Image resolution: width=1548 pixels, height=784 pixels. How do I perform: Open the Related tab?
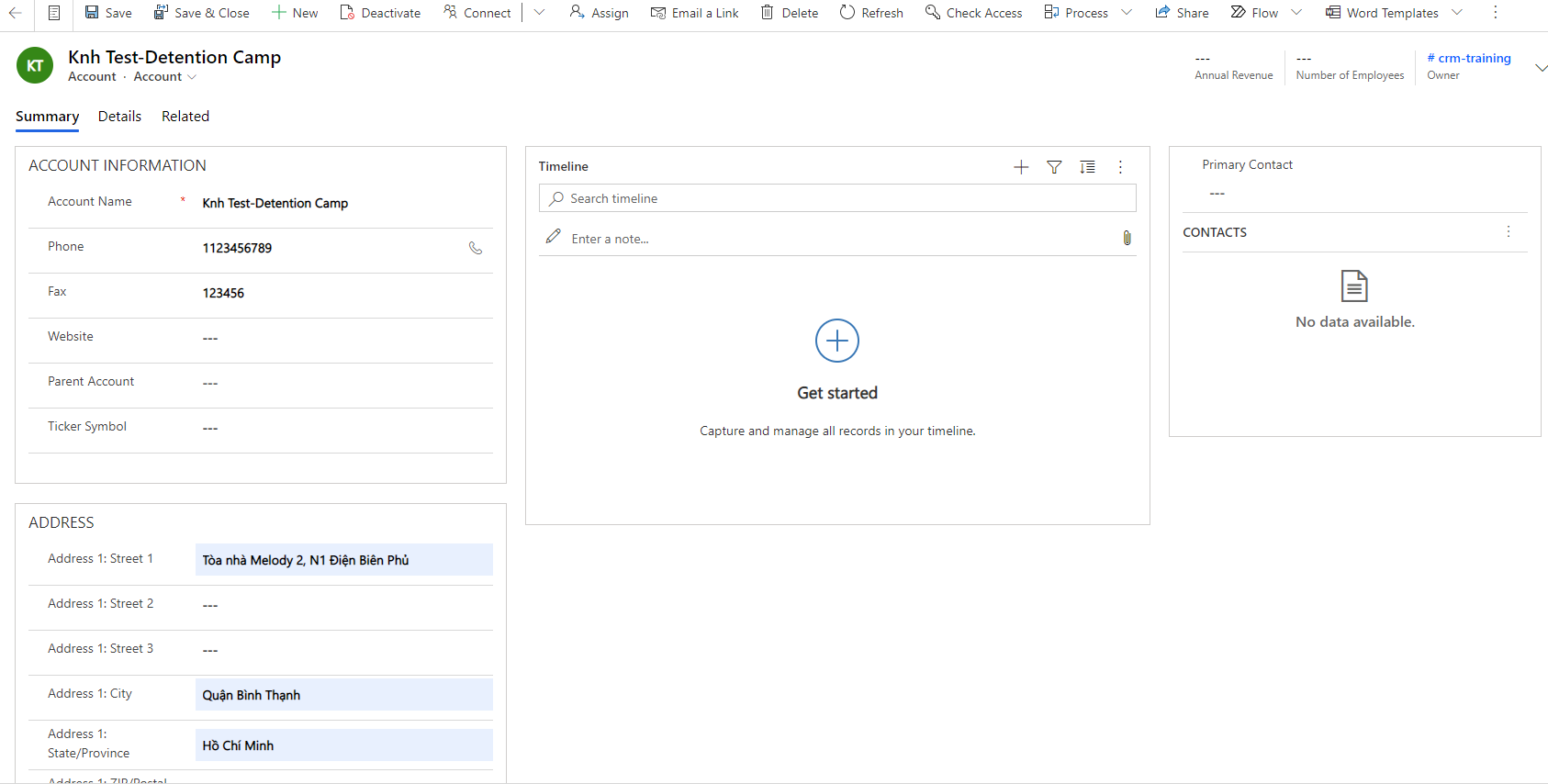(x=185, y=117)
